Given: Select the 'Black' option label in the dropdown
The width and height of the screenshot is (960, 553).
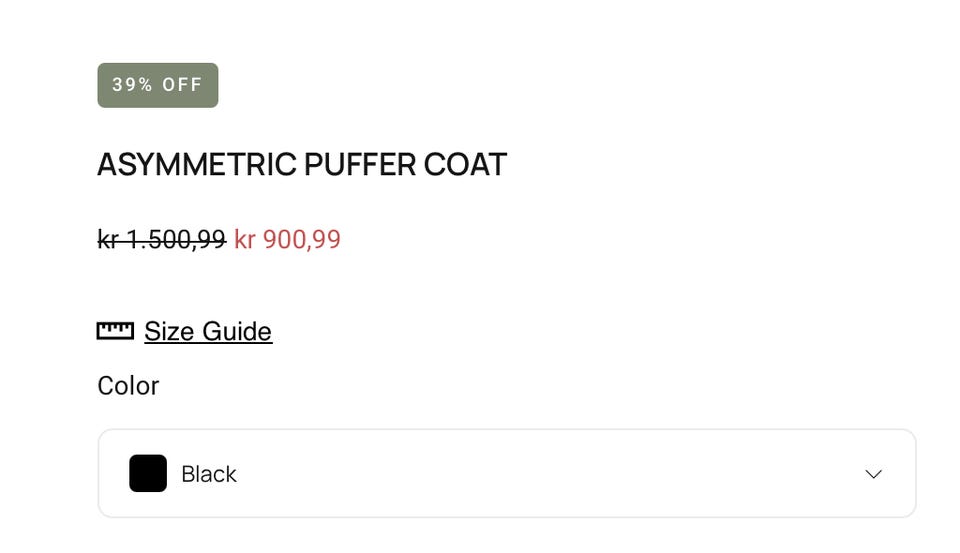Looking at the screenshot, I should [x=209, y=474].
